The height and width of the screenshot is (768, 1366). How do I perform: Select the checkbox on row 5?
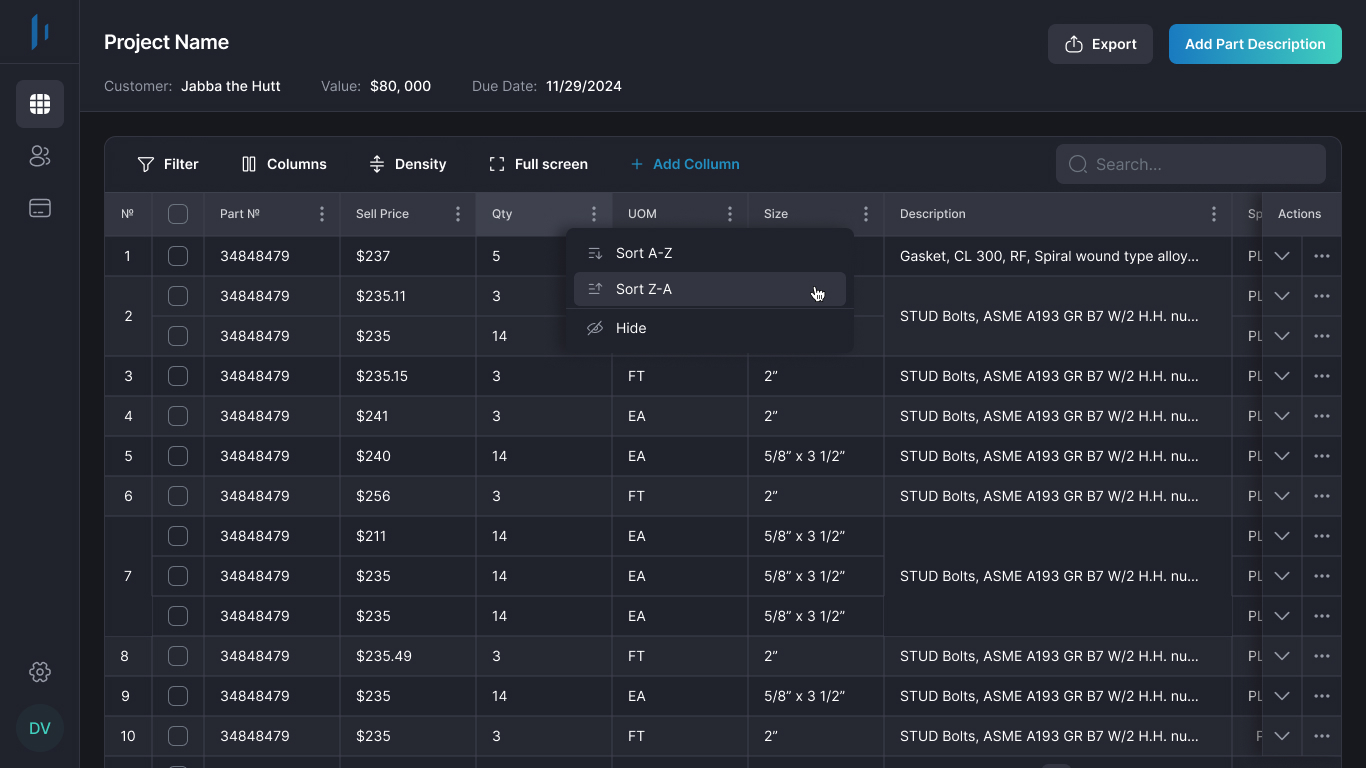point(177,456)
